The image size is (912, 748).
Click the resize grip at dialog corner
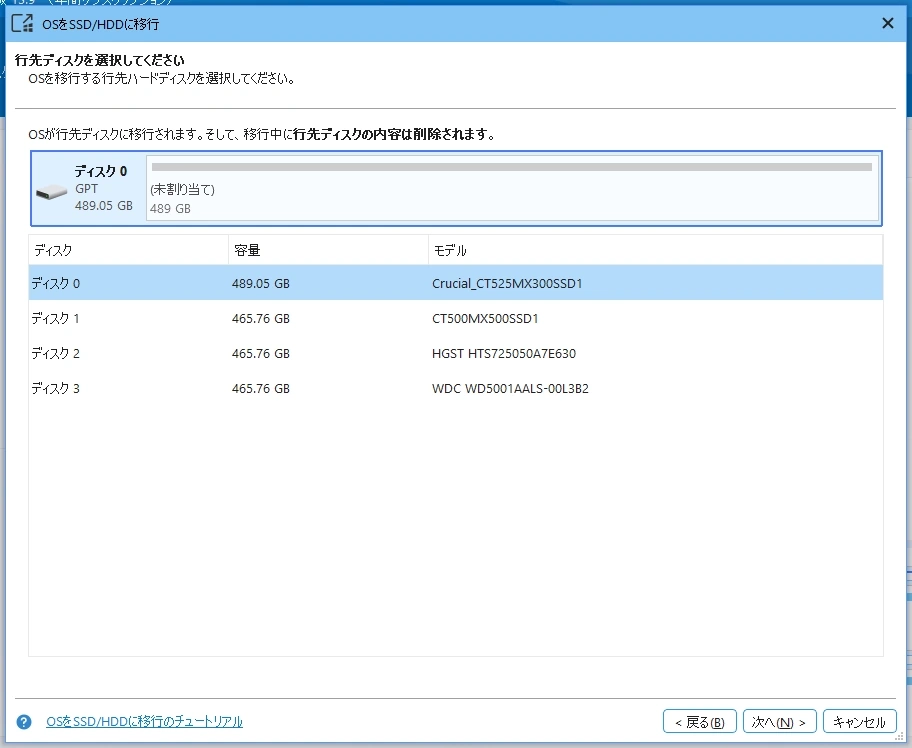click(x=899, y=736)
